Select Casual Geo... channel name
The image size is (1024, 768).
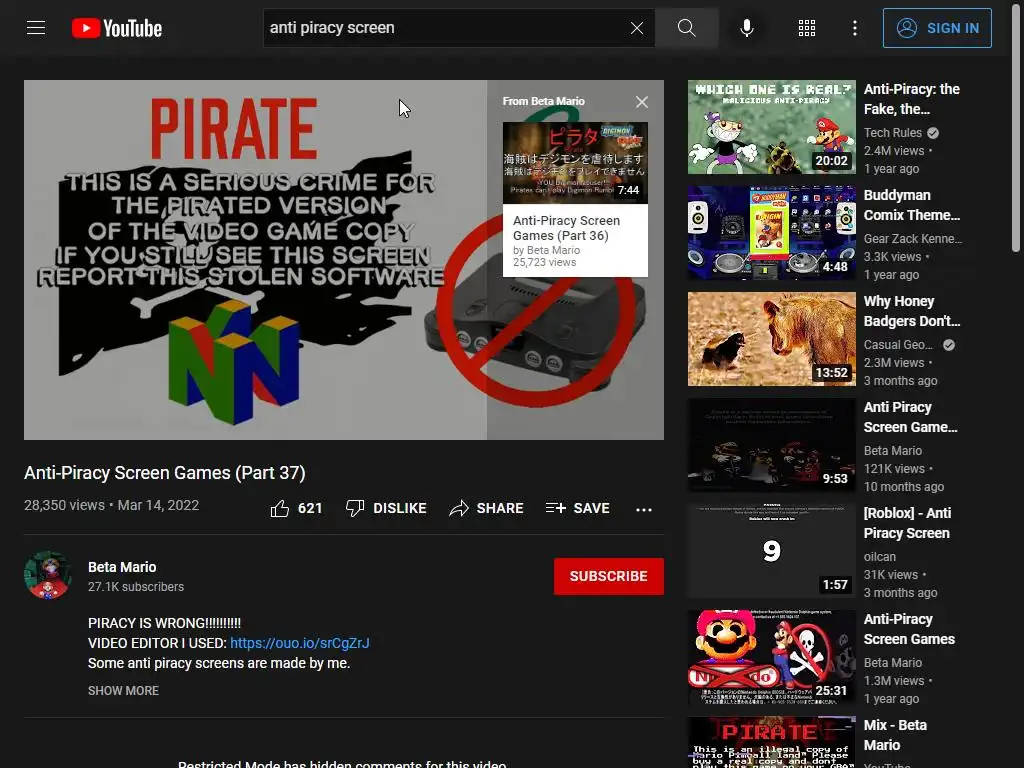898,344
